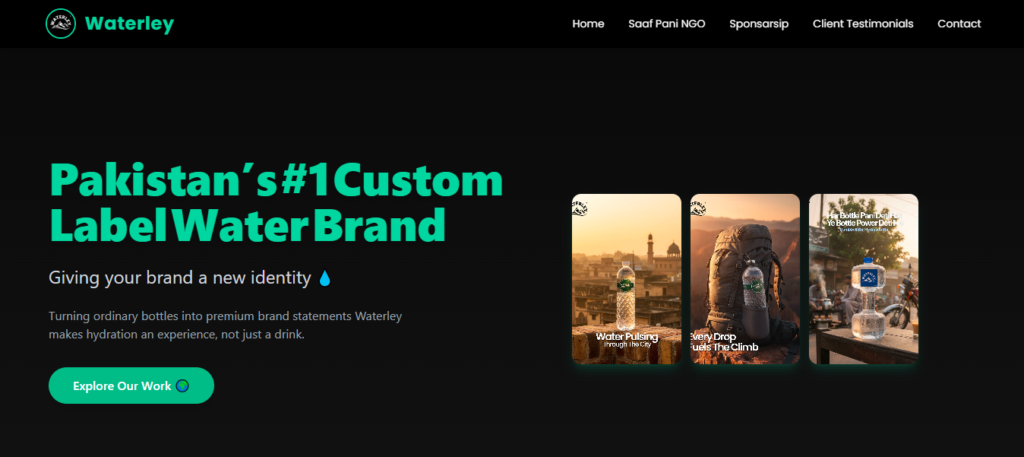The height and width of the screenshot is (457, 1024).
Task: Open Client Testimonials from the navbar
Action: (x=862, y=24)
